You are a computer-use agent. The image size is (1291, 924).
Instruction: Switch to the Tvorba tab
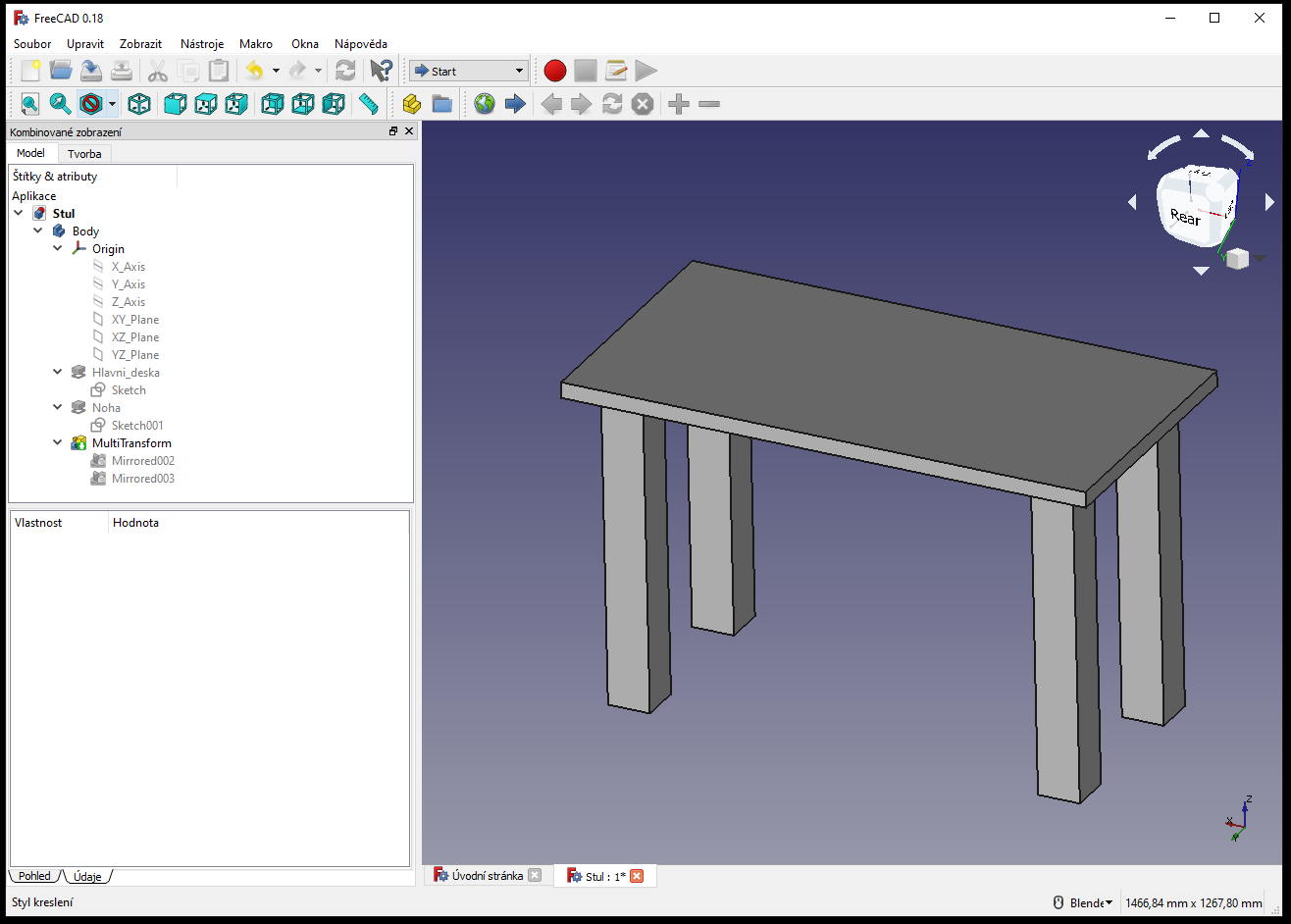[84, 154]
